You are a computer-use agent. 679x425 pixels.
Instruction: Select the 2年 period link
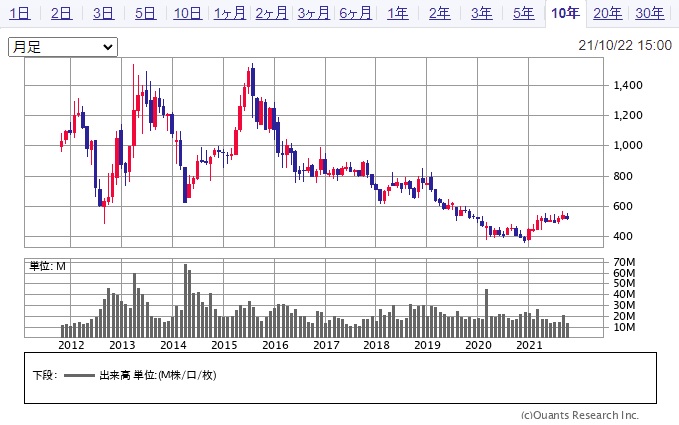click(440, 13)
